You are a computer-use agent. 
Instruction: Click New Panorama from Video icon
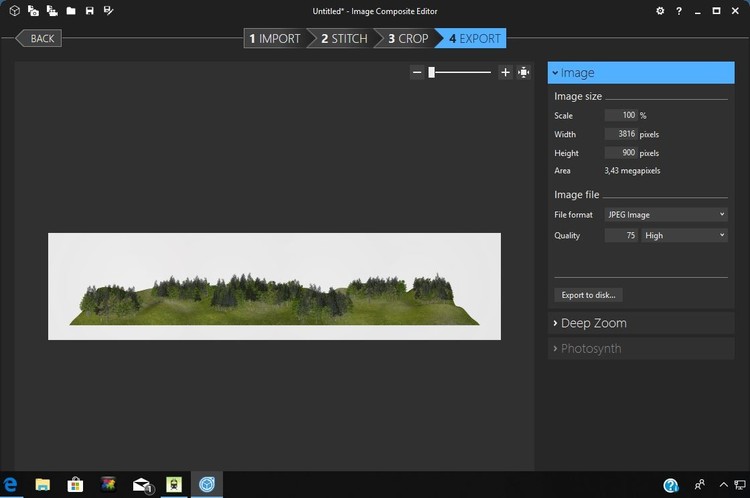click(51, 11)
